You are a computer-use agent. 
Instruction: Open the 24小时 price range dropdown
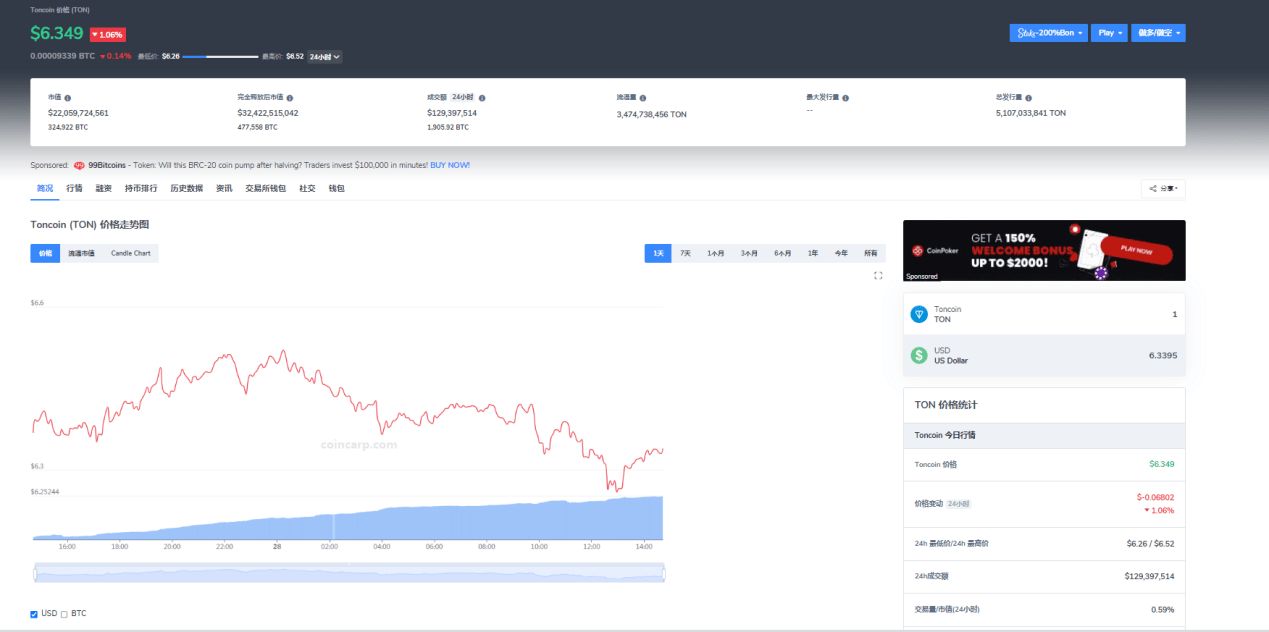coord(325,57)
